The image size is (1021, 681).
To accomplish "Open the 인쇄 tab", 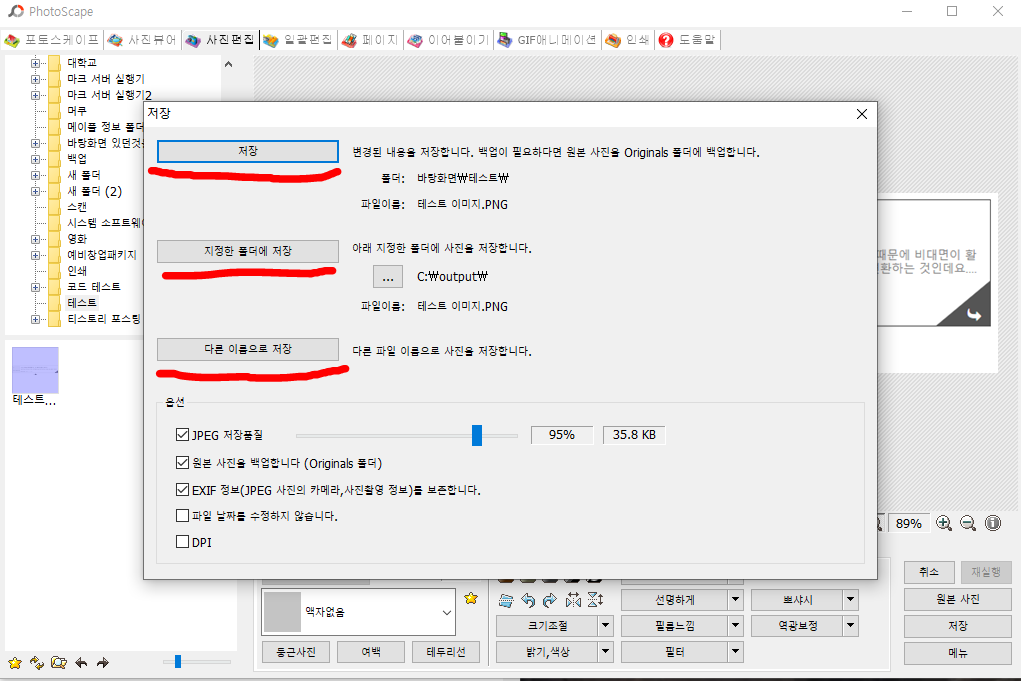I will pos(628,40).
